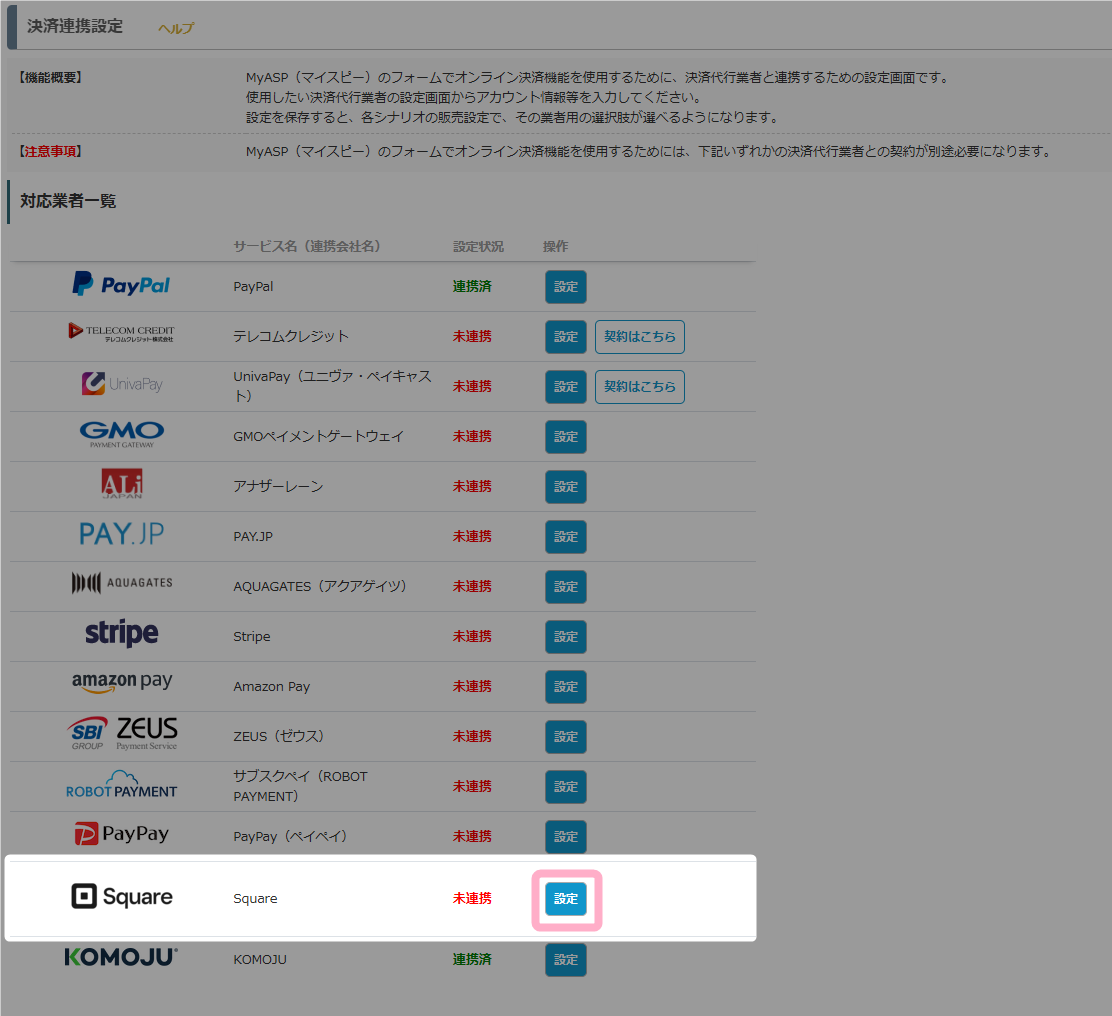
Task: Open settings for Amazon Pay row
Action: tap(566, 687)
